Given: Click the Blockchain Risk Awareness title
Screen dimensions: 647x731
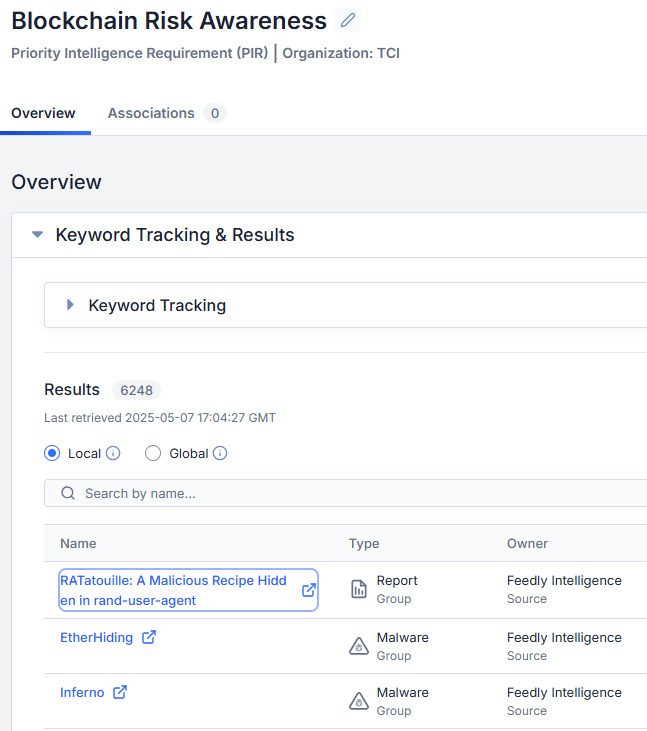Looking at the screenshot, I should 169,21.
